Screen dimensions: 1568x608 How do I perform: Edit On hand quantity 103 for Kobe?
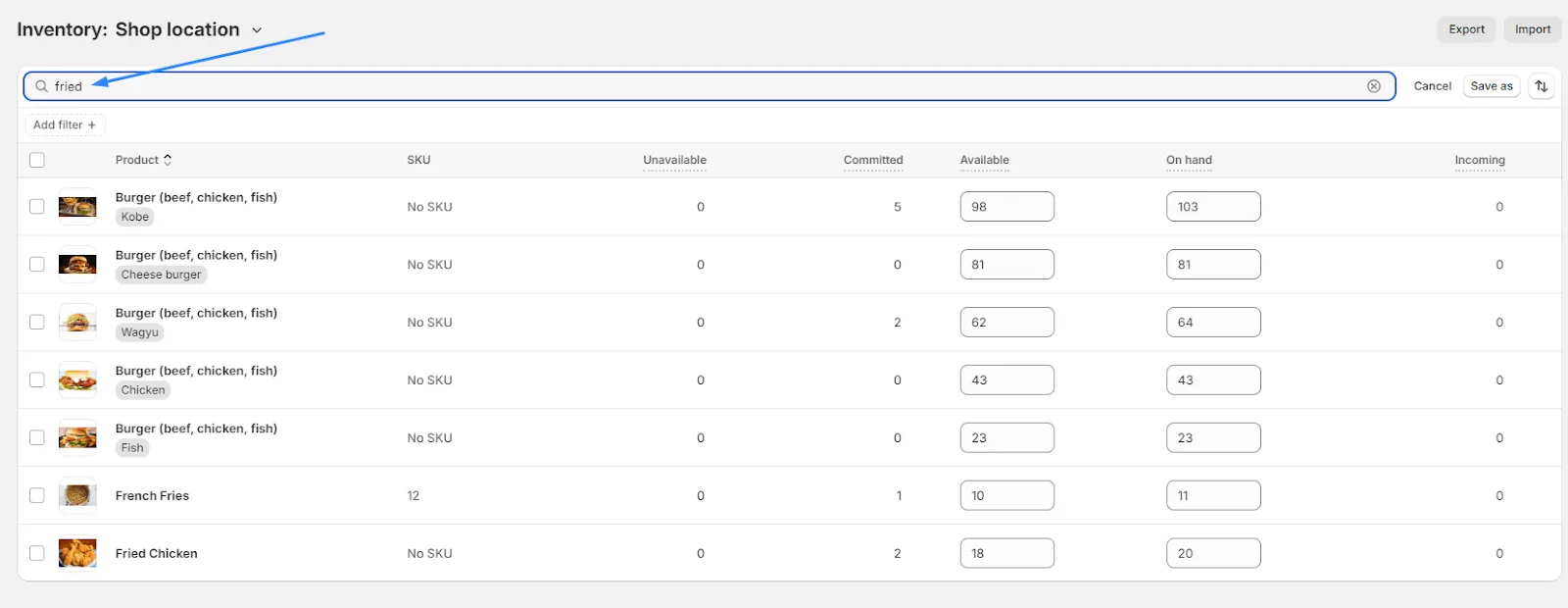[1213, 207]
